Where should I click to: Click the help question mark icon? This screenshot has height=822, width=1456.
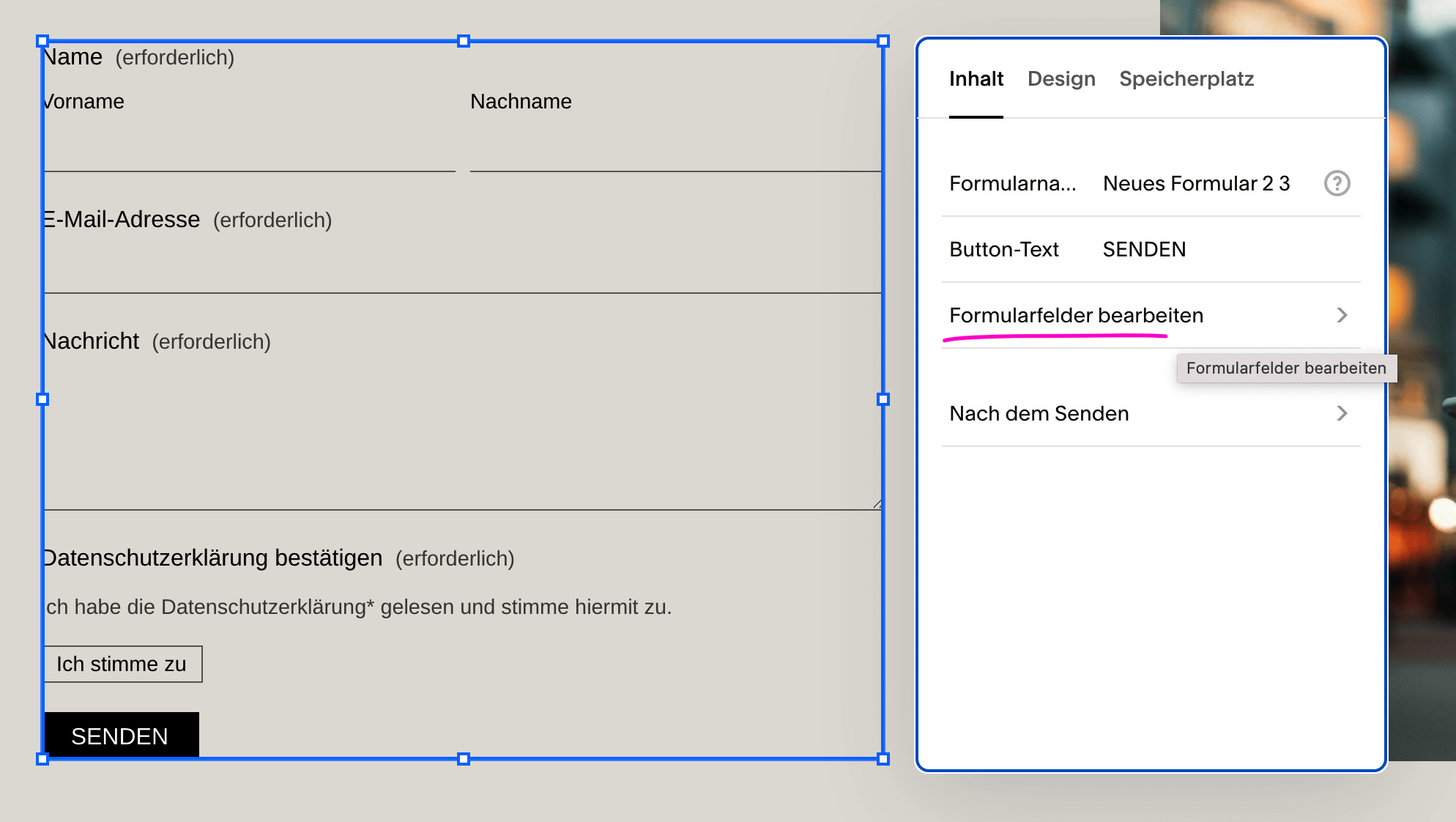pyautogui.click(x=1337, y=183)
